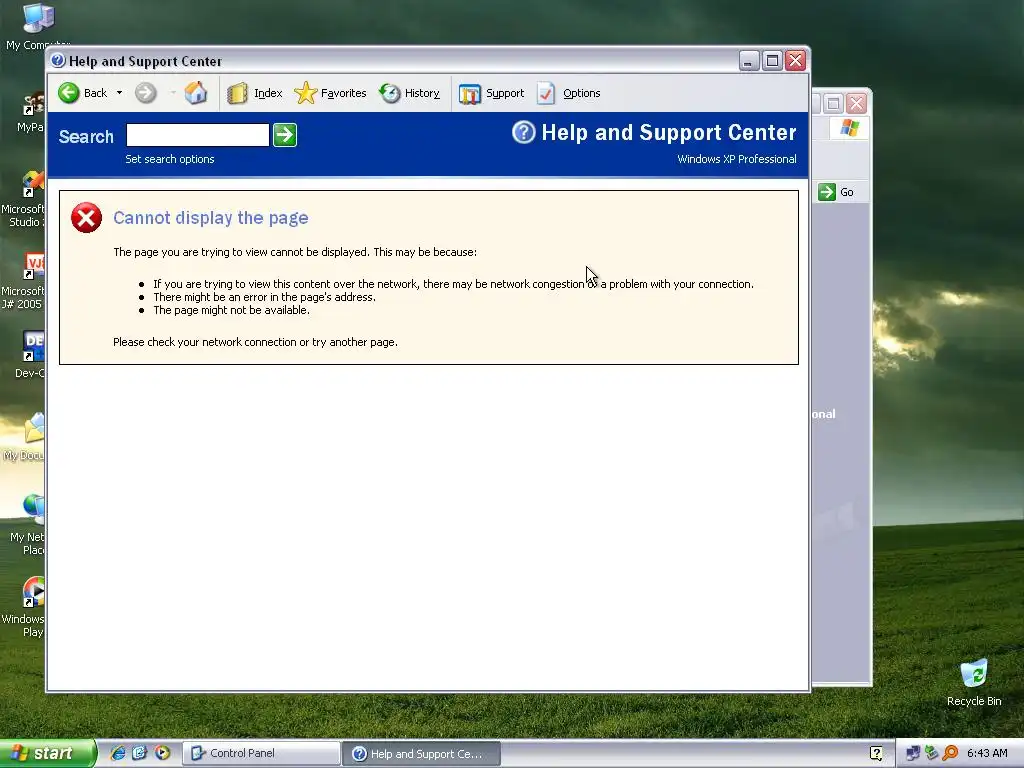Select the MyPaint desktop icon
The image size is (1024, 768).
click(x=31, y=112)
